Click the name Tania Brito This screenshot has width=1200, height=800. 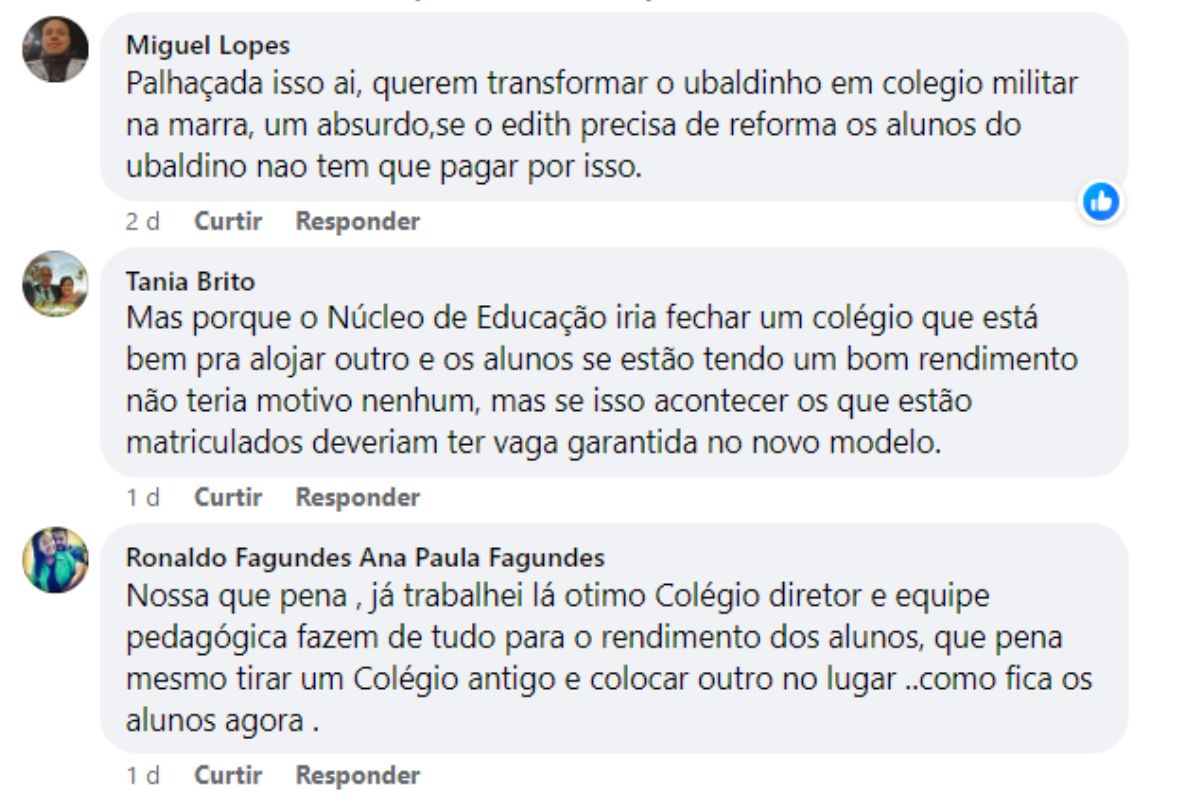[190, 281]
